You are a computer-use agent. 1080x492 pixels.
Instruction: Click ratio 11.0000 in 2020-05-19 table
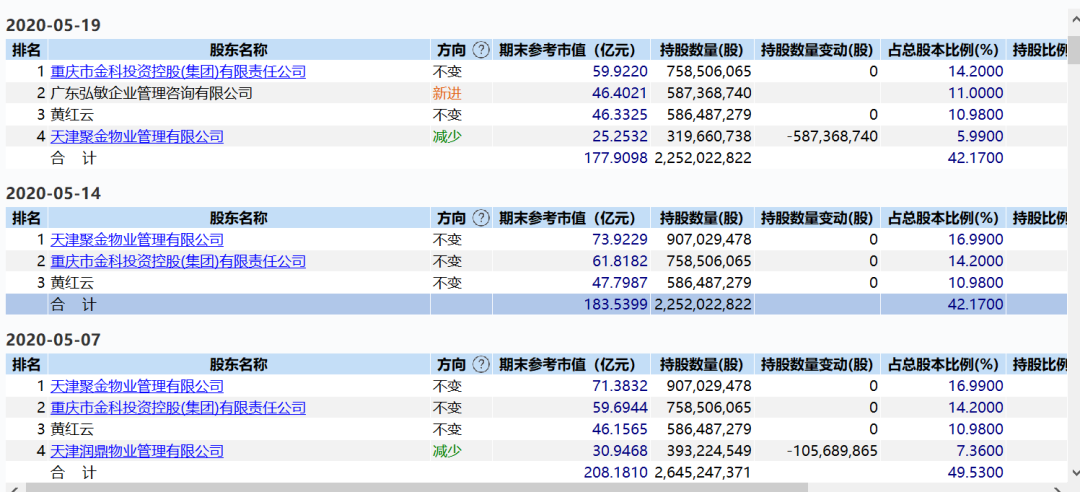pyautogui.click(x=976, y=93)
